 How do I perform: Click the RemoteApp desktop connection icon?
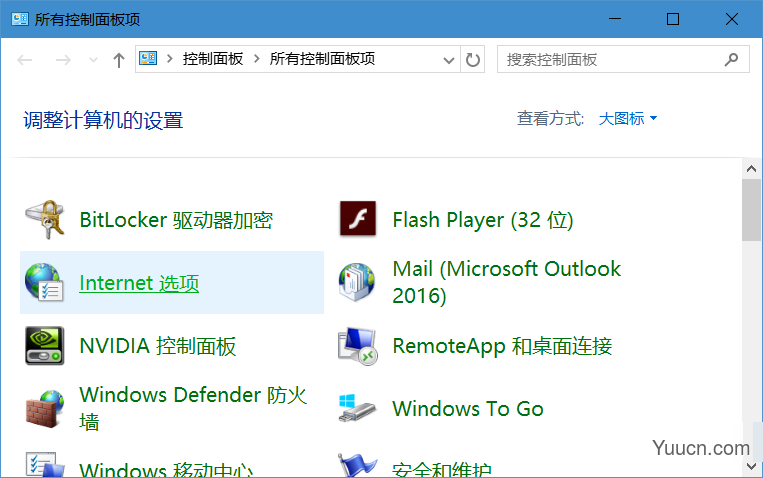pos(358,346)
